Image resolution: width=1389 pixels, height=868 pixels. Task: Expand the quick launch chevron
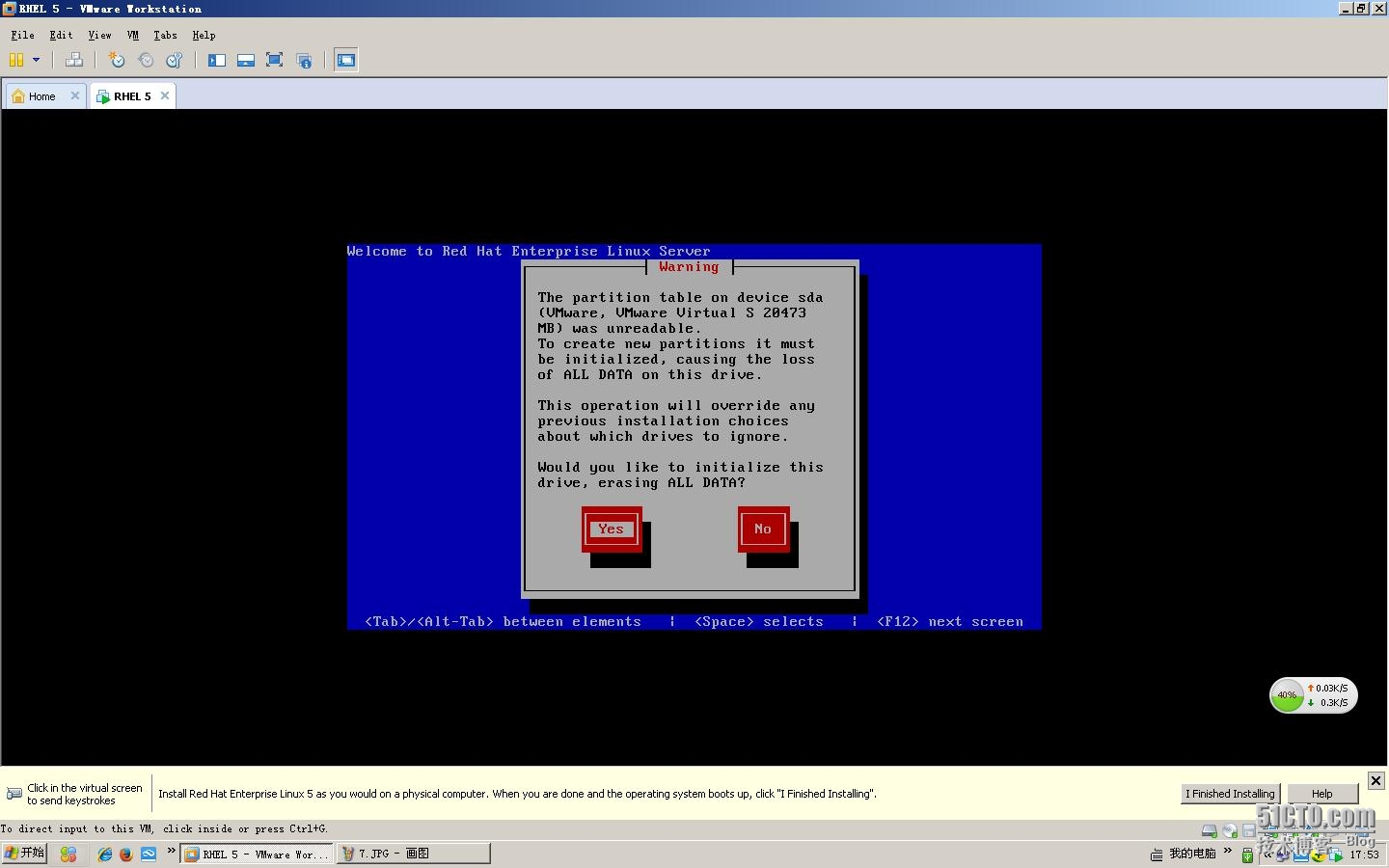pos(172,851)
